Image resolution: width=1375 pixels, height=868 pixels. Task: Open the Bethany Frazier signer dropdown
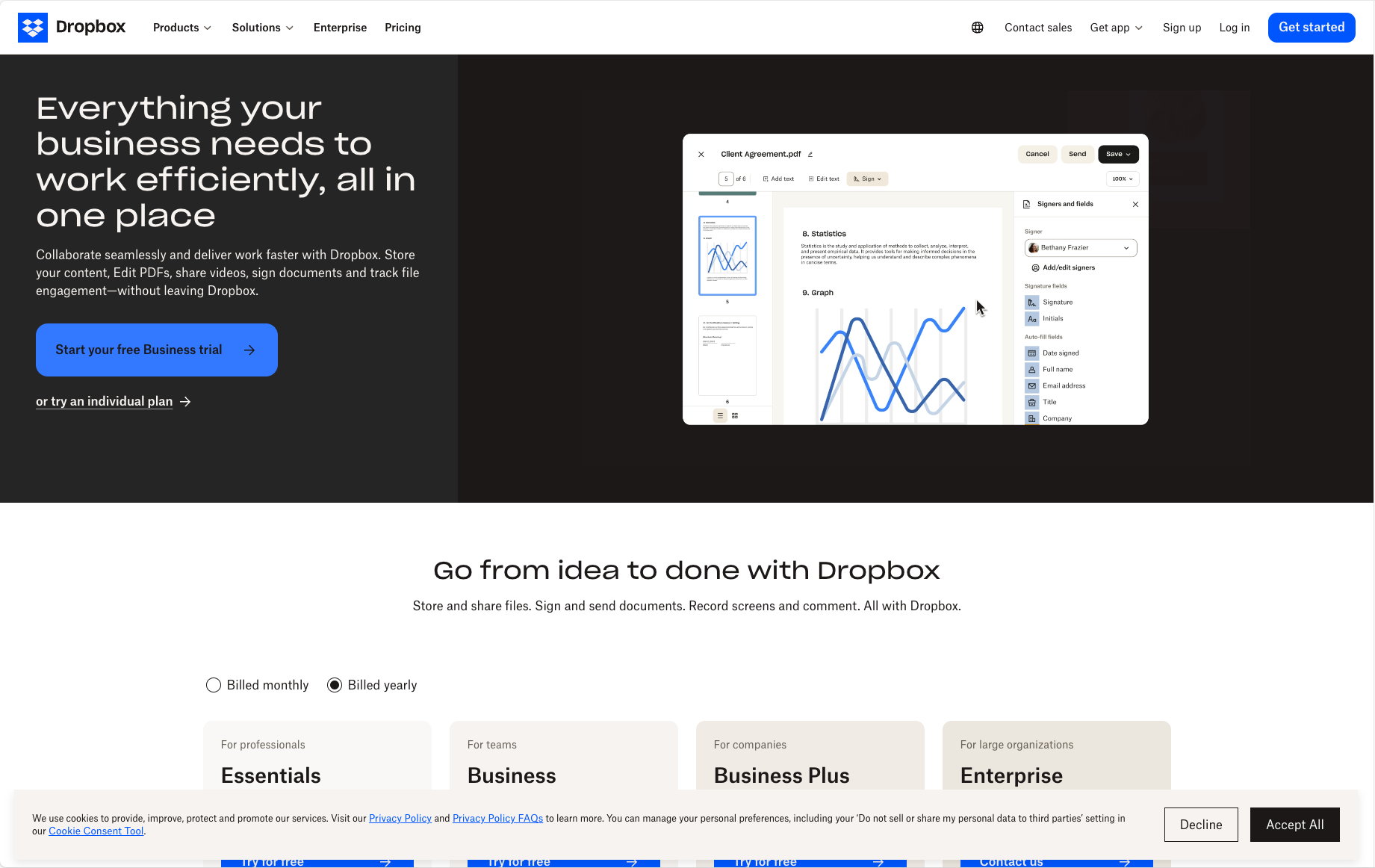(x=1081, y=248)
